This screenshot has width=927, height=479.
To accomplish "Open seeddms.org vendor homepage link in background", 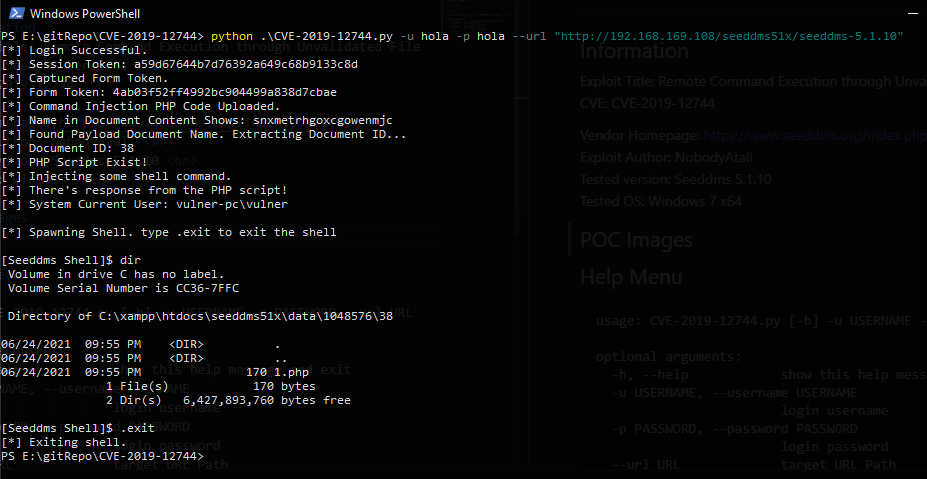I will click(x=815, y=135).
